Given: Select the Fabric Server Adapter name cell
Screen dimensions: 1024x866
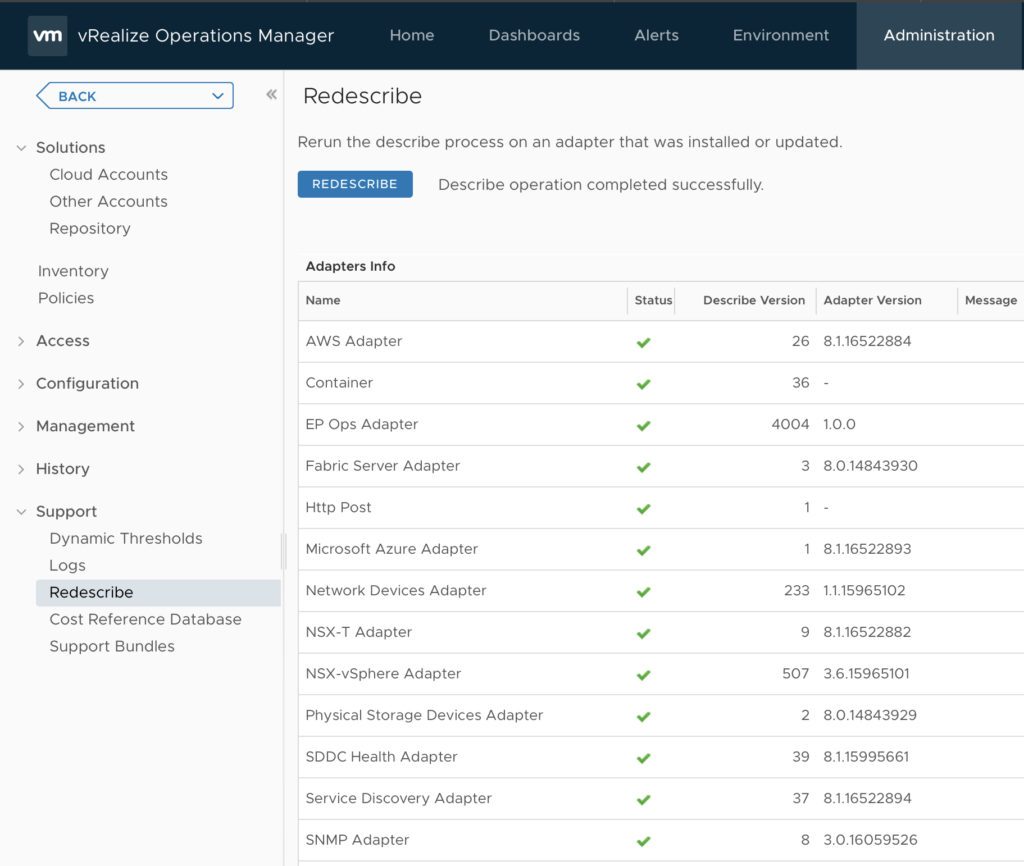Looking at the screenshot, I should tap(383, 466).
